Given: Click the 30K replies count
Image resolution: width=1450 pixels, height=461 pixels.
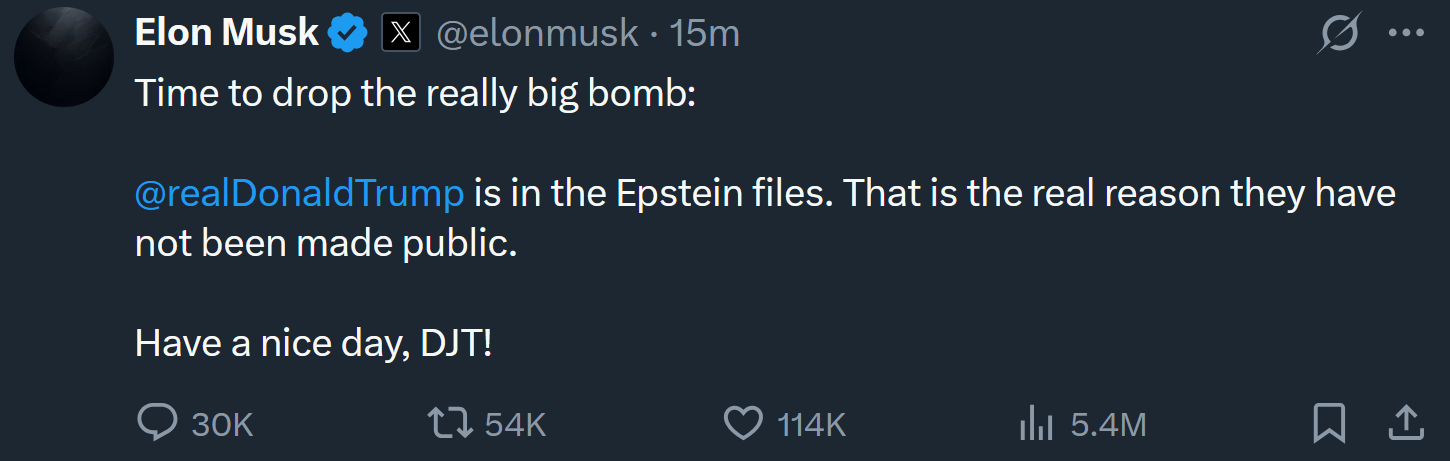Looking at the screenshot, I should 222,425.
